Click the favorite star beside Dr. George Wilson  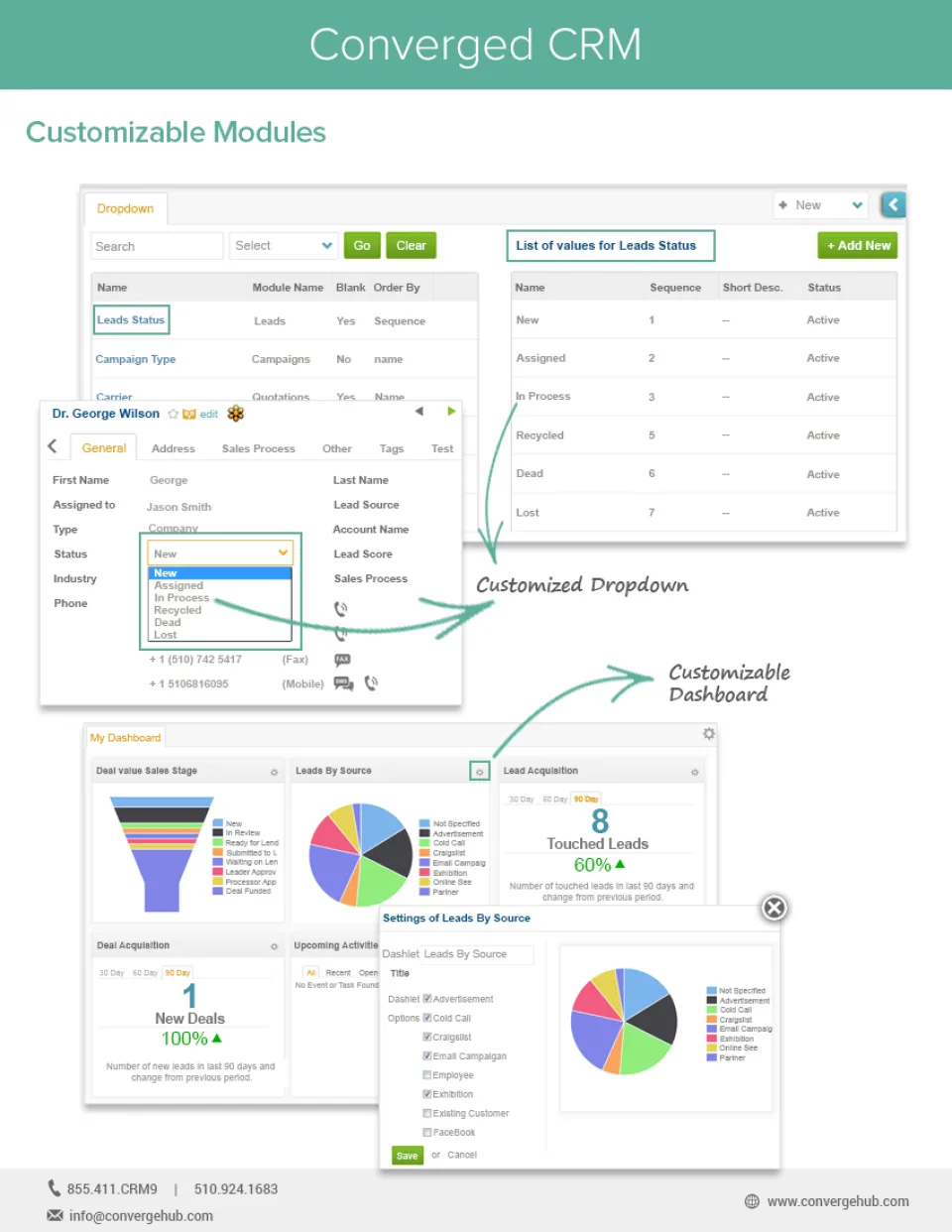click(x=173, y=414)
